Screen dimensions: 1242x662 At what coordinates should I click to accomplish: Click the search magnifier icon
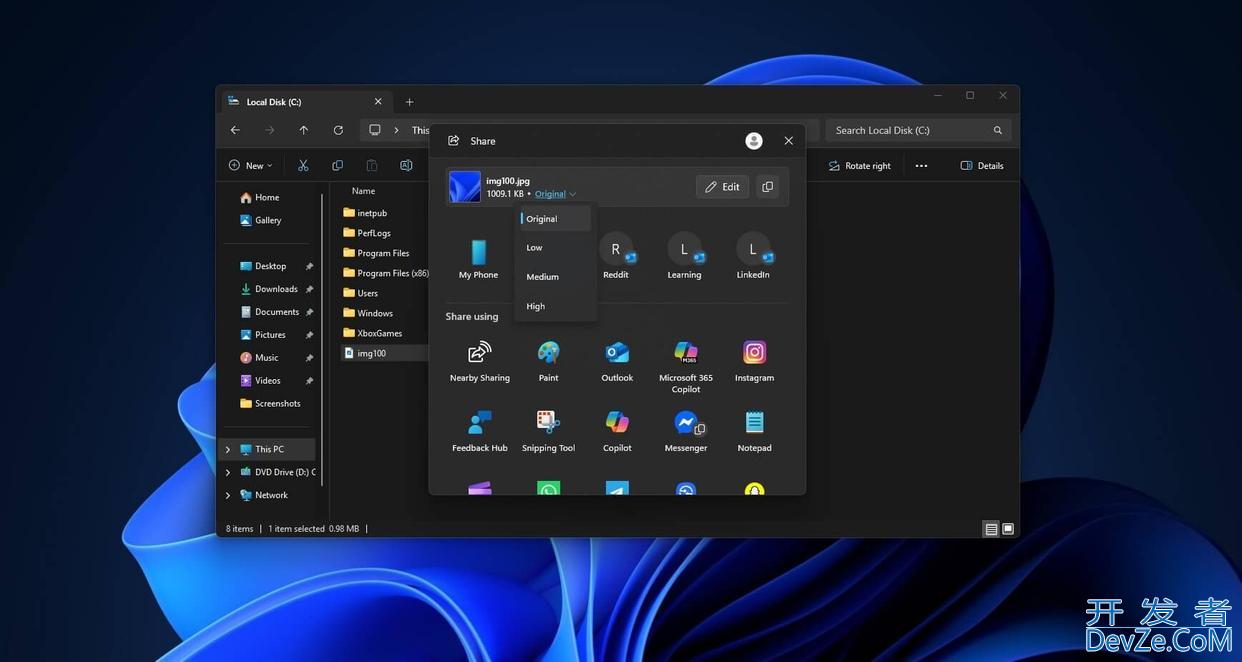tap(998, 130)
